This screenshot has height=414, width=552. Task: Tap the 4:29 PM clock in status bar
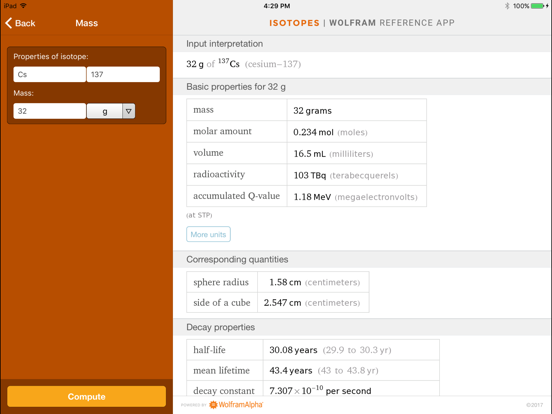coord(277,6)
